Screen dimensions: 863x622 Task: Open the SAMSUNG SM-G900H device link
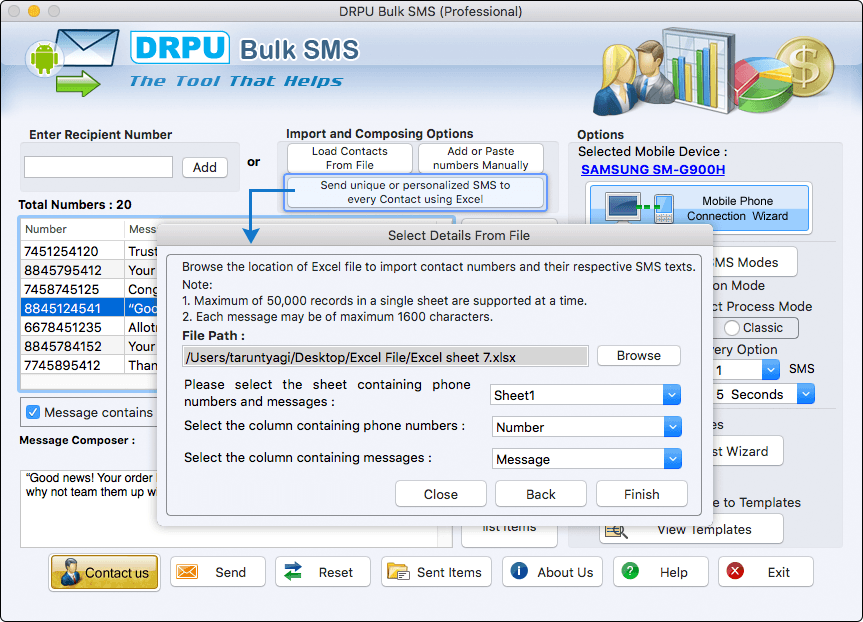(653, 170)
